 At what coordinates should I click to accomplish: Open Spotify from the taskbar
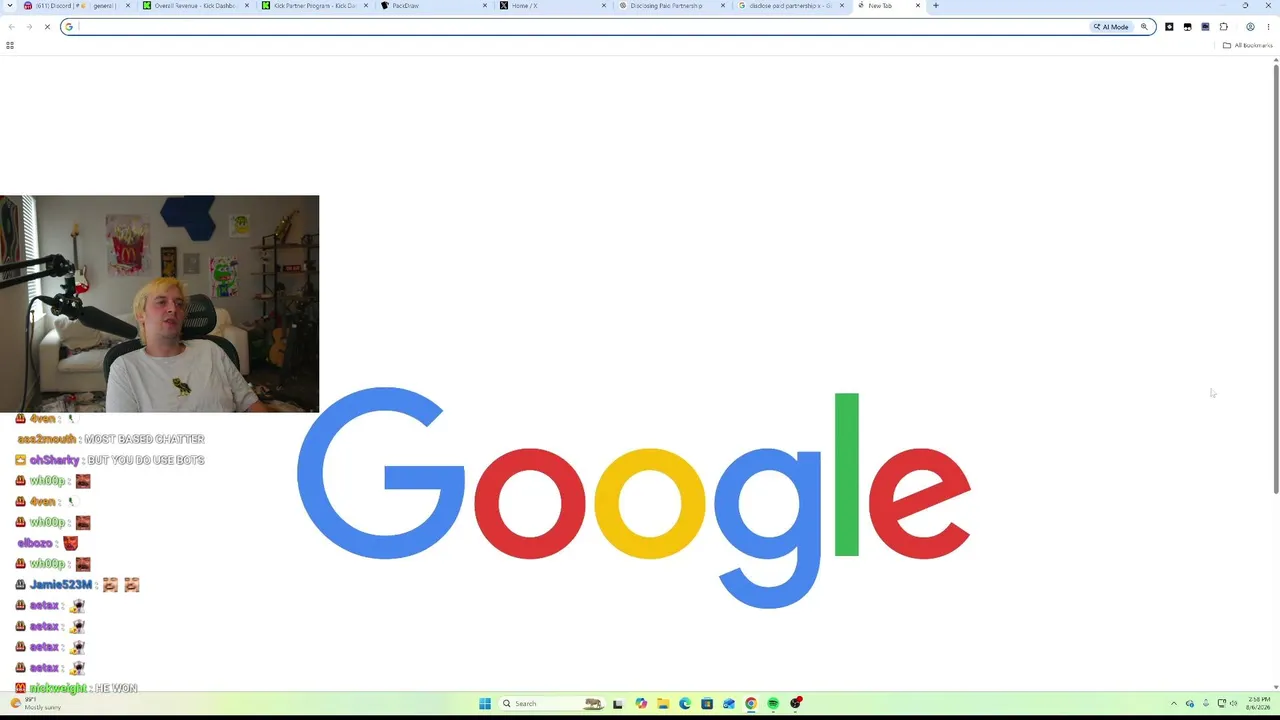click(773, 704)
